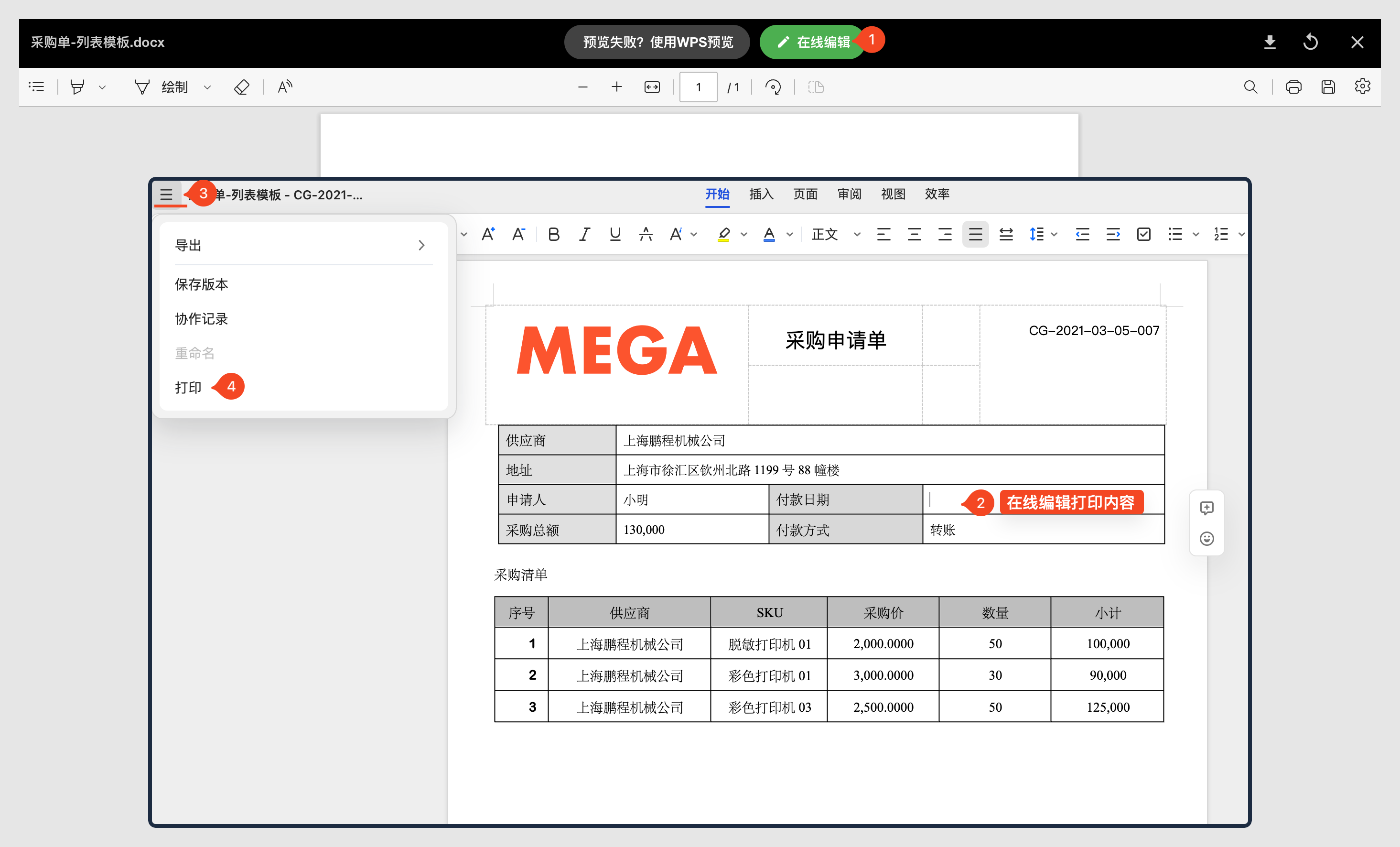Click the text effects A icon
Screen dimensions: 1400x847
pyautogui.click(x=676, y=234)
